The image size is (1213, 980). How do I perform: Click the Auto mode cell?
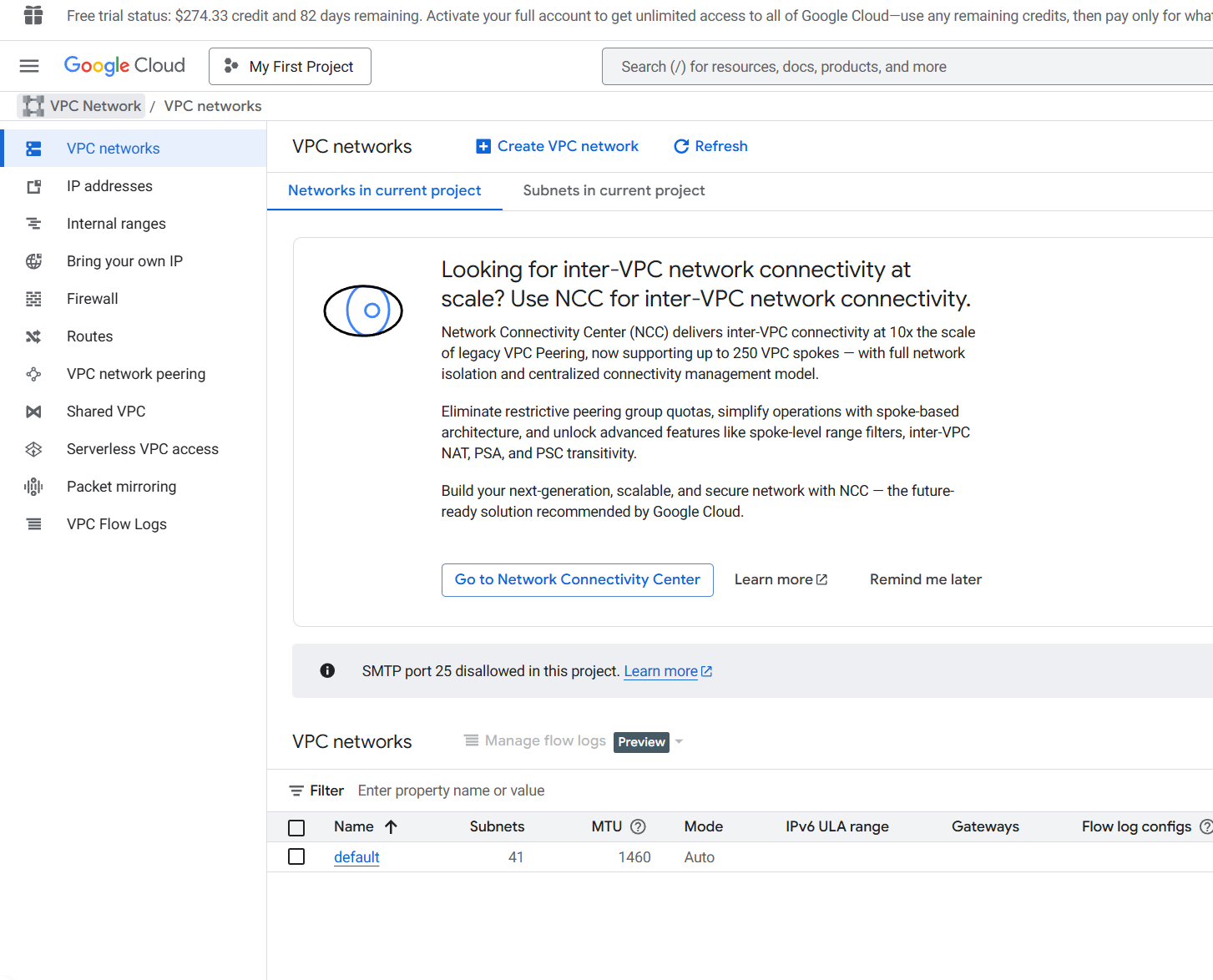coord(700,857)
